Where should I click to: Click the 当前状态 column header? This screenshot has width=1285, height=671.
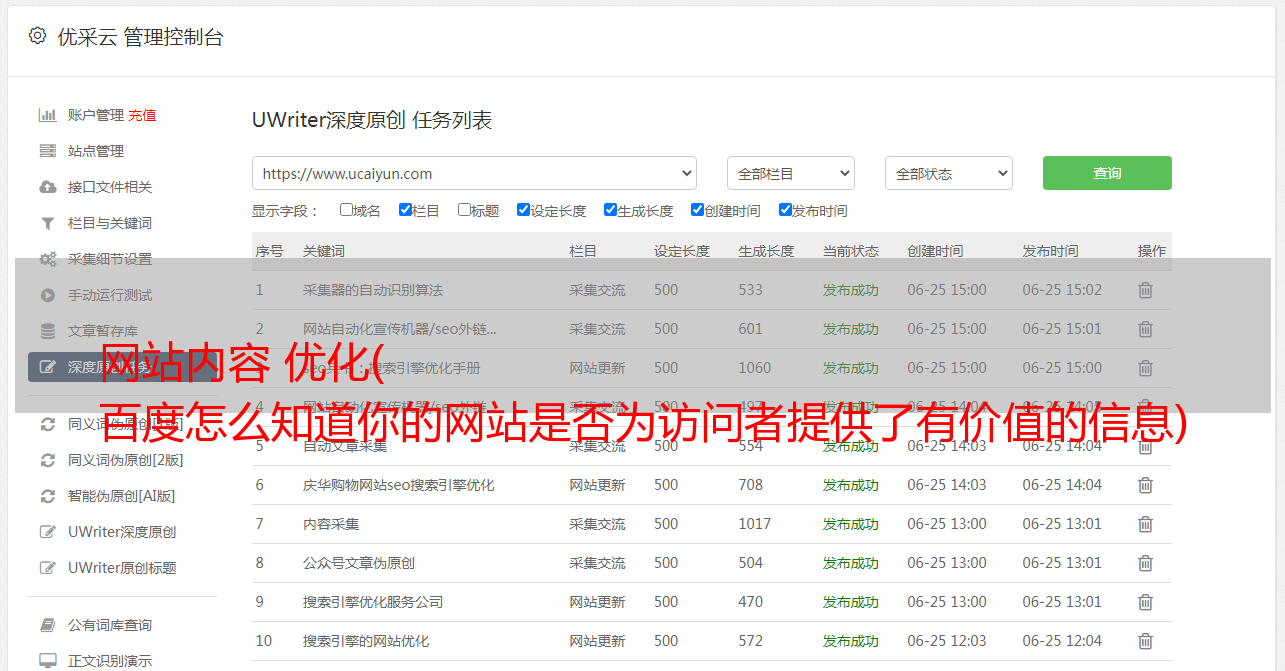pos(851,251)
